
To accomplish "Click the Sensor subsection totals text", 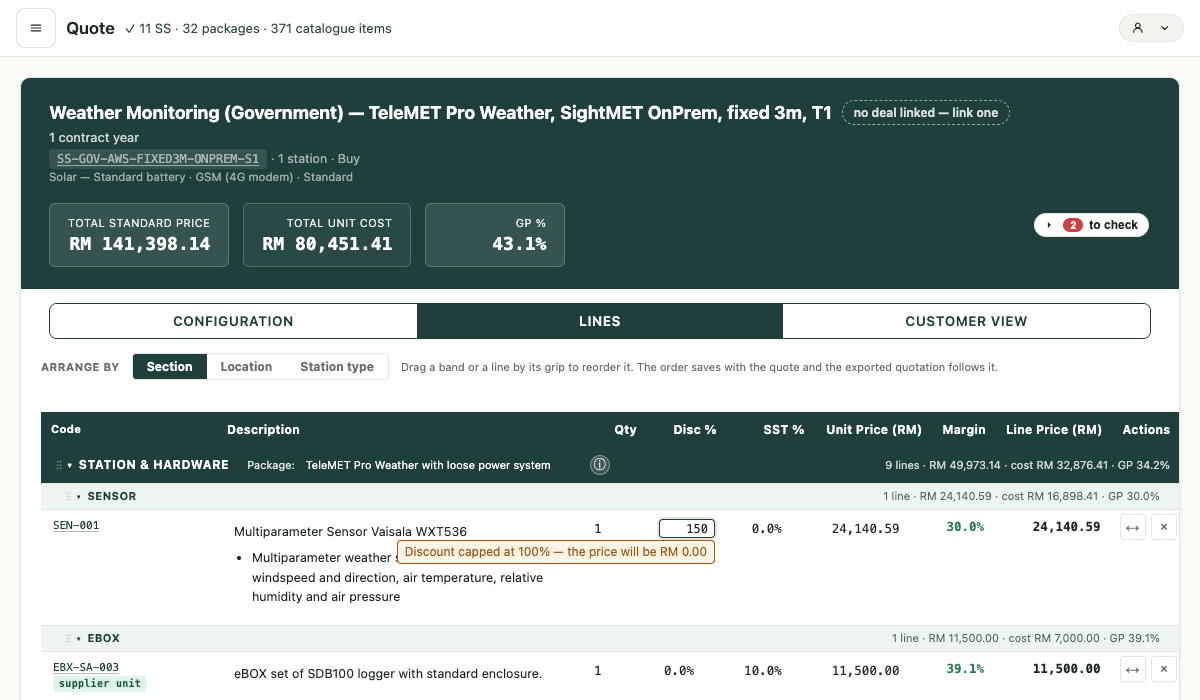I will tap(1021, 496).
